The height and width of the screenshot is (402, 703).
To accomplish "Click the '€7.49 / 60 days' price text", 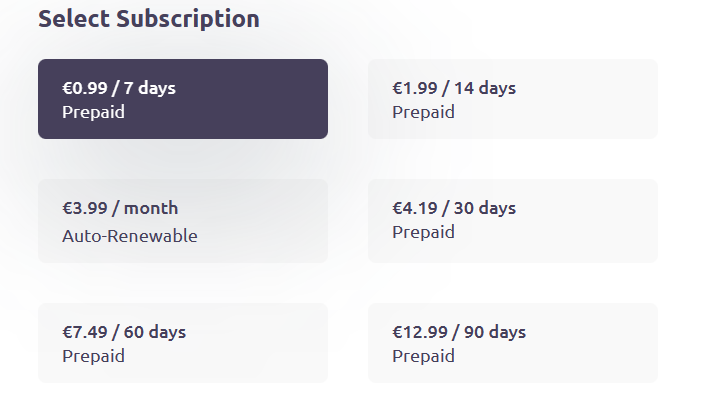I will (124, 332).
